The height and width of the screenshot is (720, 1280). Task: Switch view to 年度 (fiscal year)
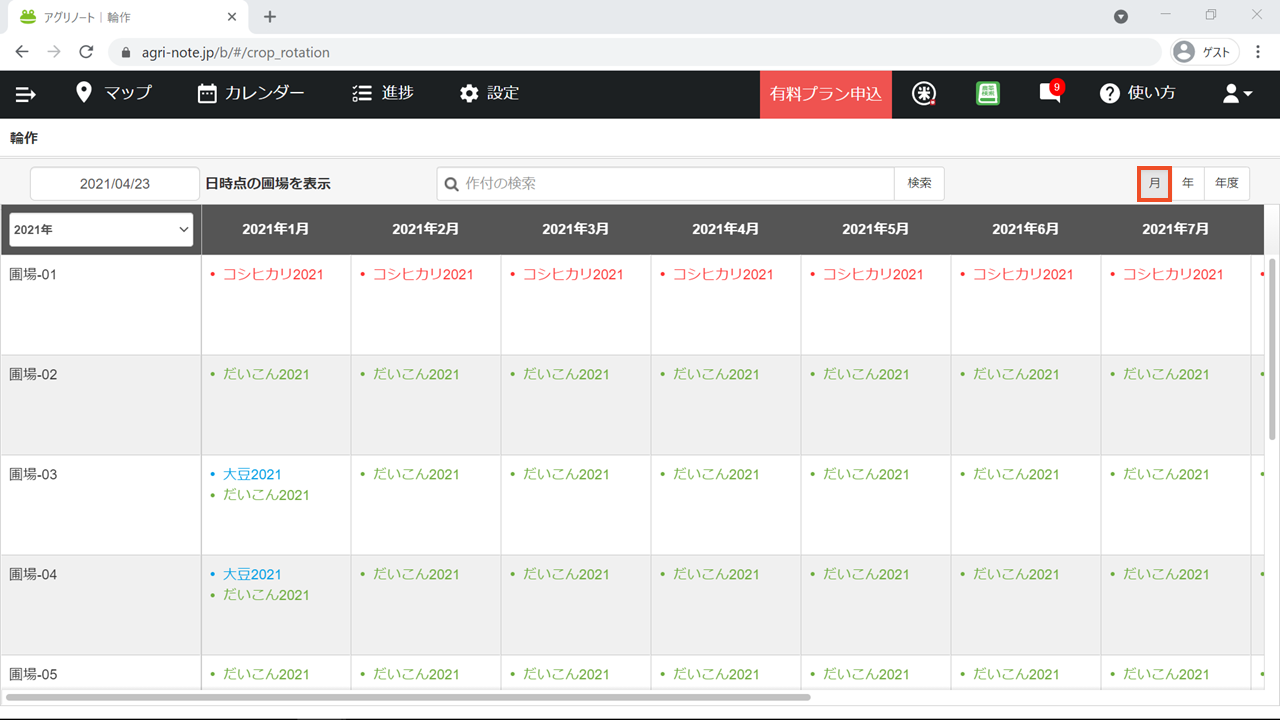[x=1227, y=183]
